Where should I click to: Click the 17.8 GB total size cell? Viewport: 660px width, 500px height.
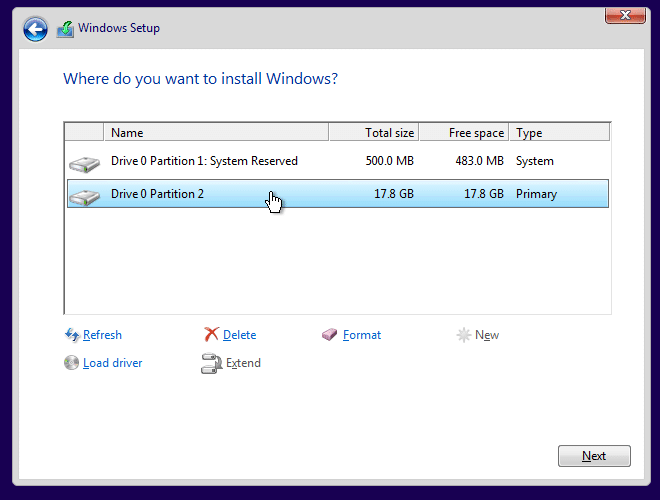(394, 194)
